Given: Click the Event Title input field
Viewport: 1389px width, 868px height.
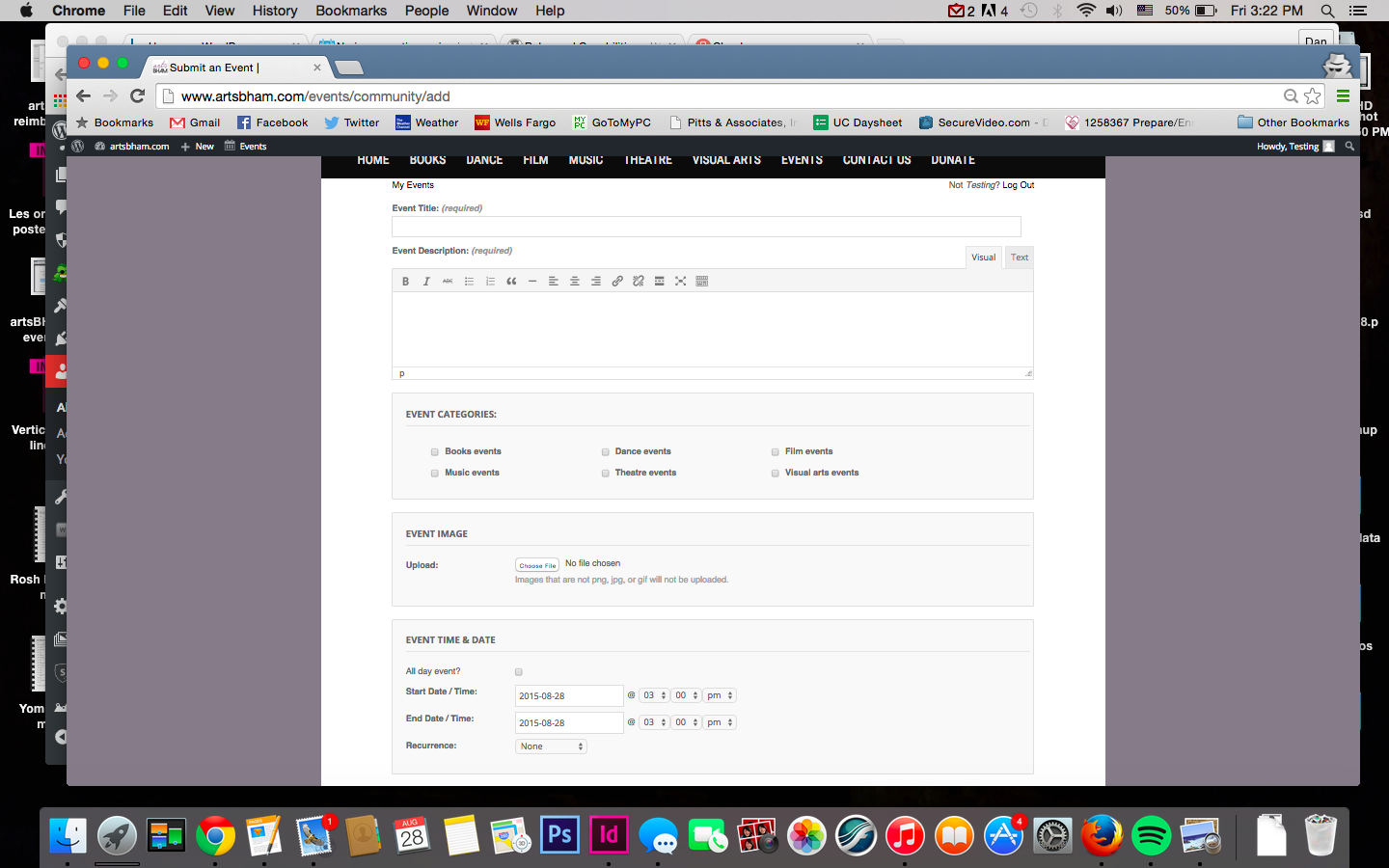Looking at the screenshot, I should point(706,227).
